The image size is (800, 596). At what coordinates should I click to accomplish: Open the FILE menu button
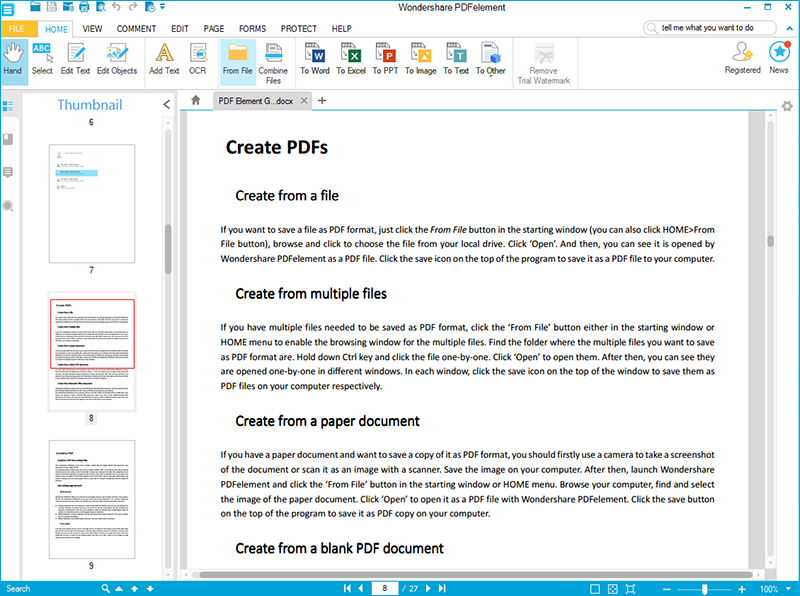pyautogui.click(x=17, y=29)
